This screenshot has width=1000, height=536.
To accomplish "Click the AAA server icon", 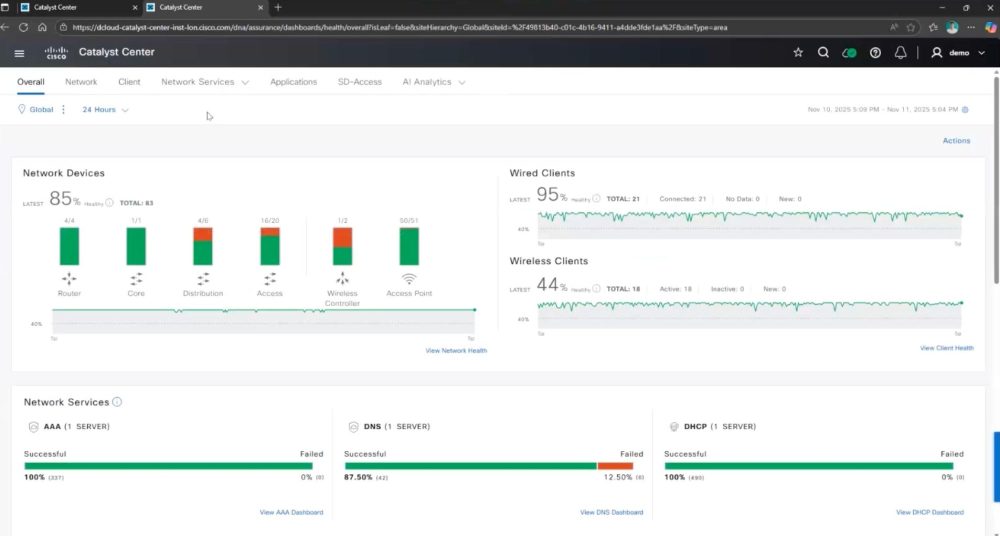I will tap(33, 427).
